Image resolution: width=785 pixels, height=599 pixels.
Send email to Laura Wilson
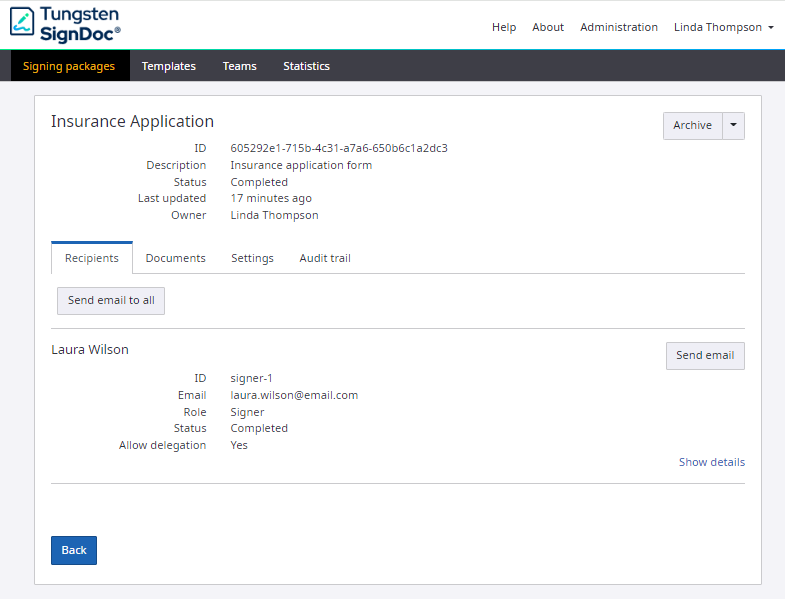coord(705,355)
